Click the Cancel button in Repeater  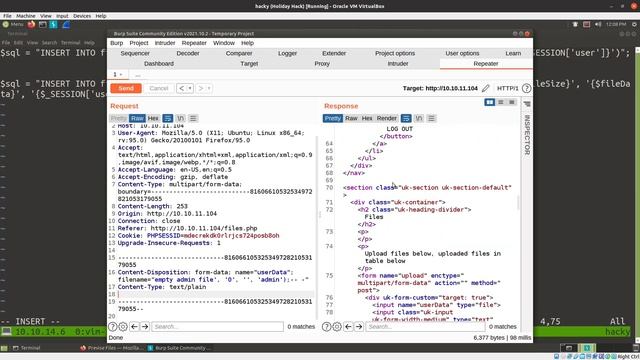[x=158, y=88]
